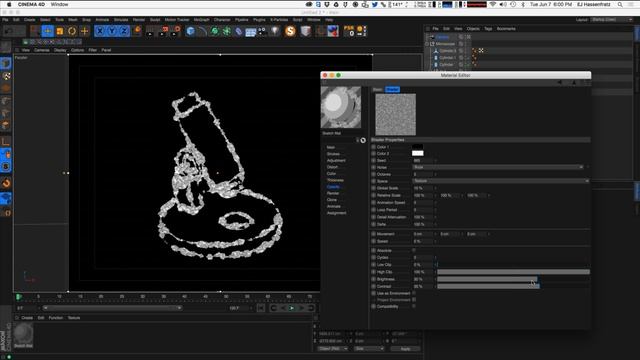The height and width of the screenshot is (360, 640).
Task: Open the Display menu in viewport
Action: [60, 50]
